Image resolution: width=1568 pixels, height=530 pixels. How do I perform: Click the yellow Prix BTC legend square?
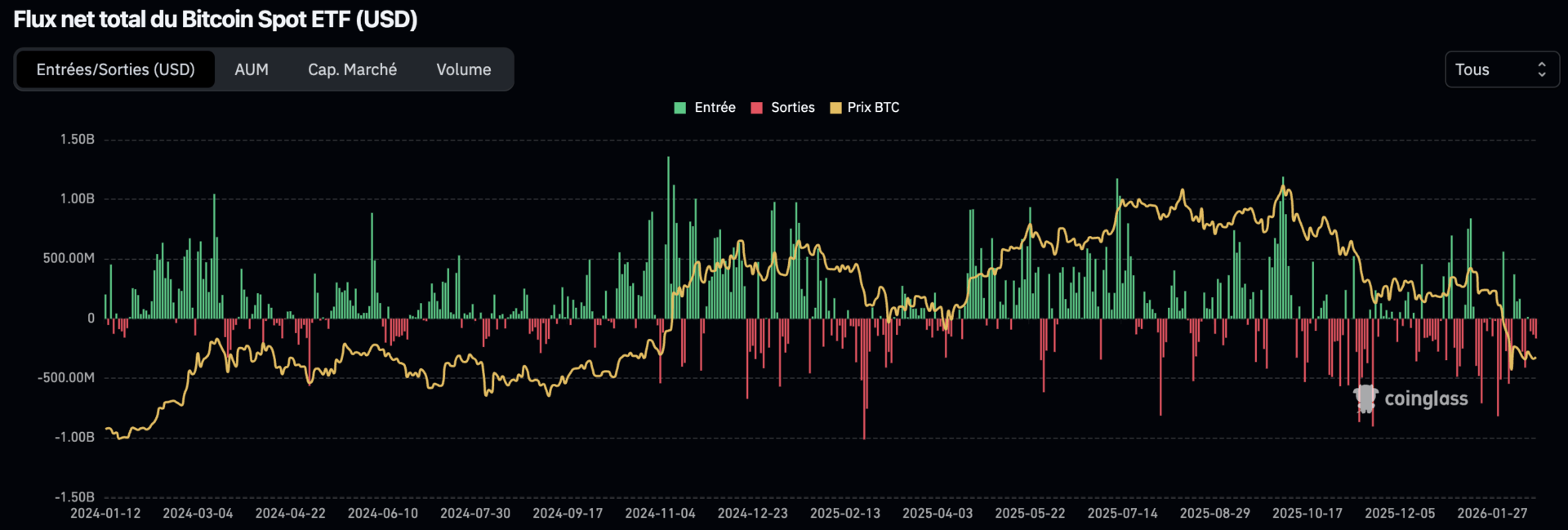coord(835,108)
